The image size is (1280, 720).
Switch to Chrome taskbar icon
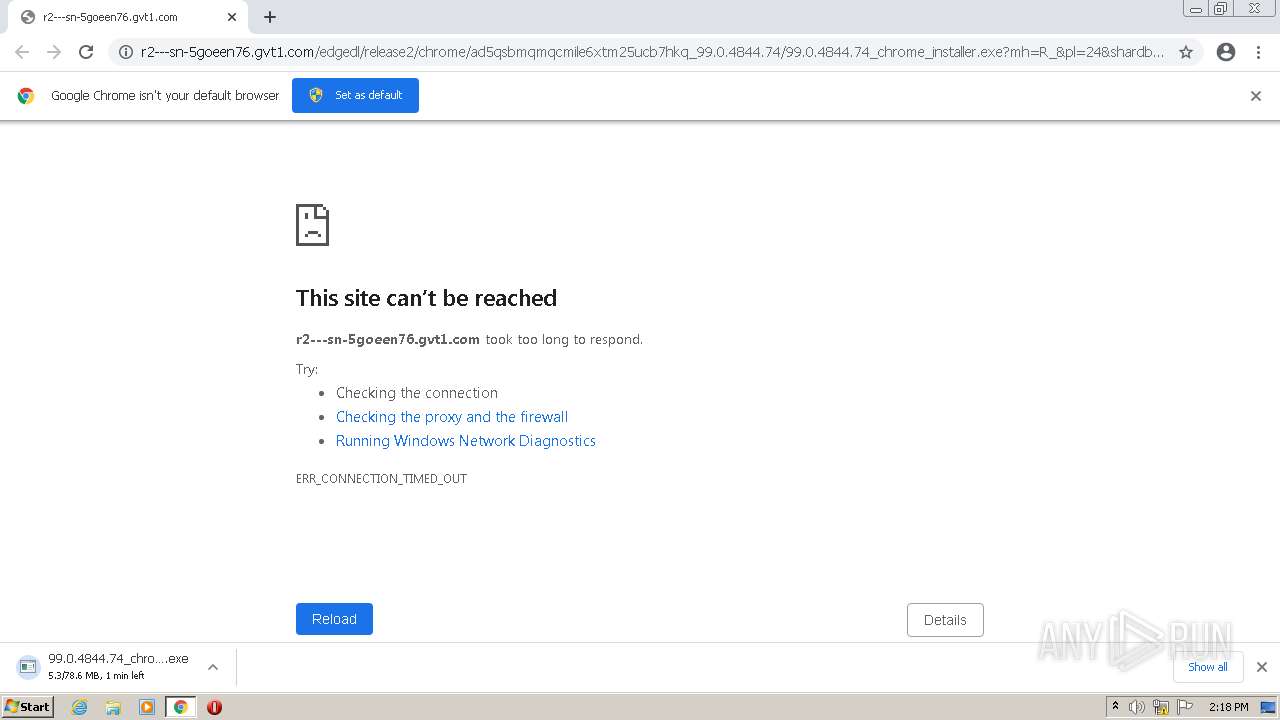pyautogui.click(x=181, y=707)
